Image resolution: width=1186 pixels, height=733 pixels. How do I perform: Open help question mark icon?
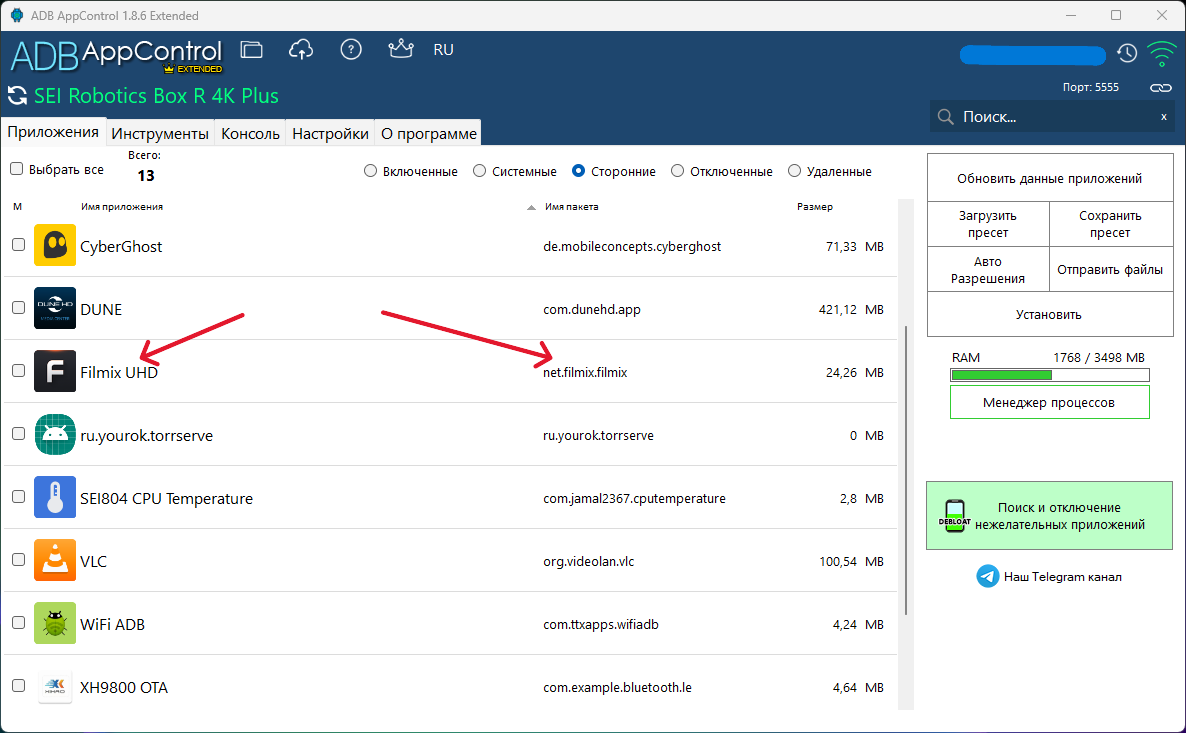(x=351, y=50)
